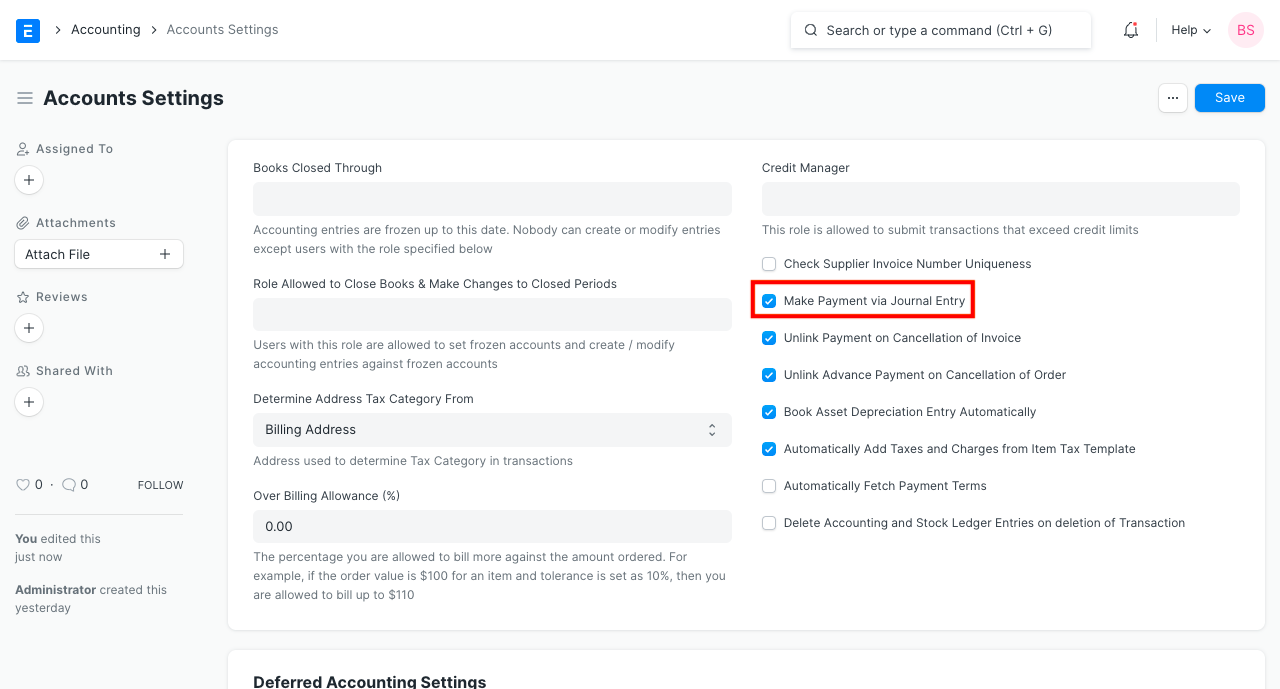Navigate to Accounting via the breadcrumb
1280x689 pixels.
point(106,29)
